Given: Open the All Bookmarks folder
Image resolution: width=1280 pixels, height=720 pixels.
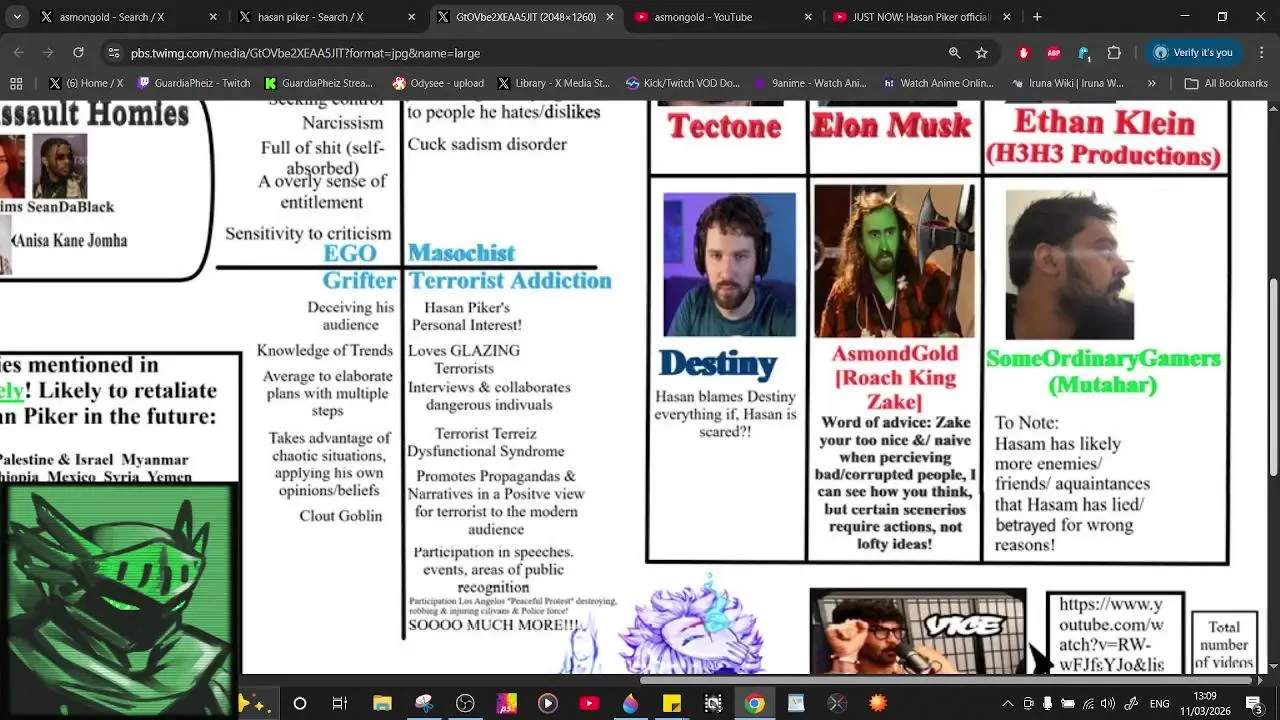Looking at the screenshot, I should click(1228, 83).
